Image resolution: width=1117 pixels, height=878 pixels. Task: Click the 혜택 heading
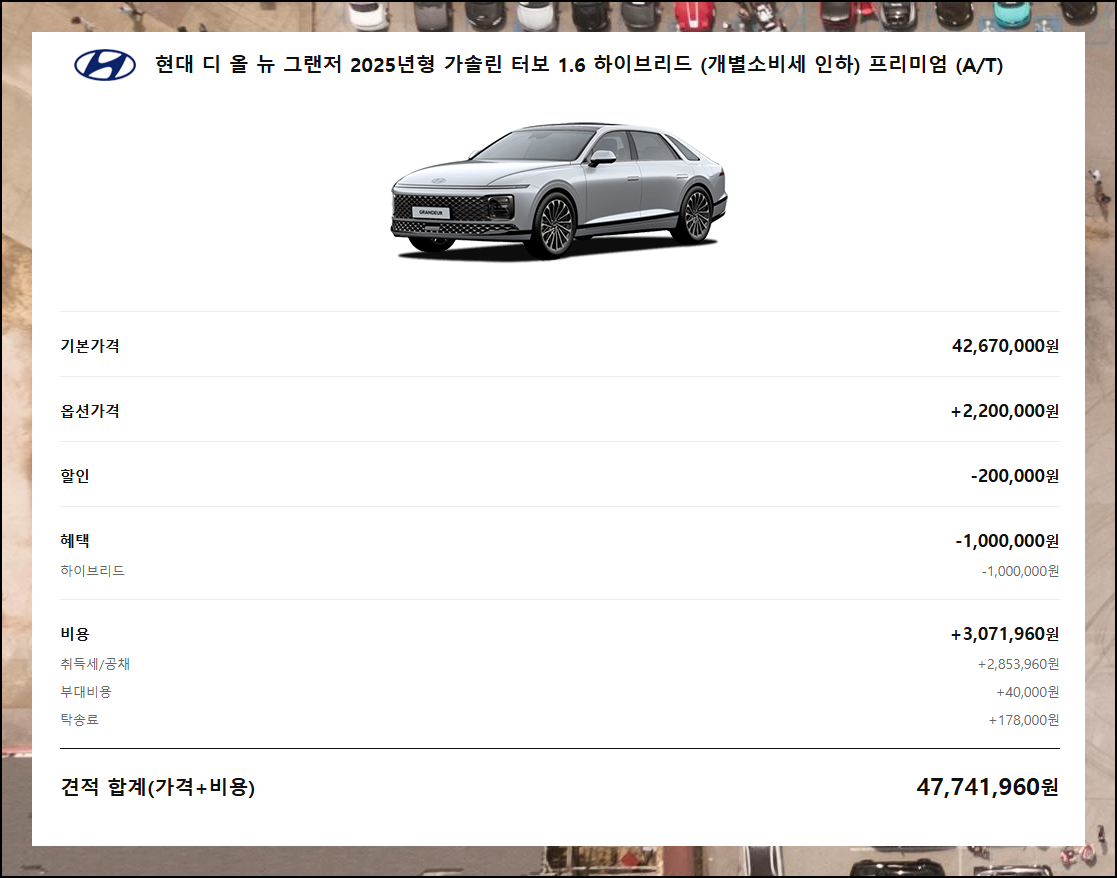75,541
